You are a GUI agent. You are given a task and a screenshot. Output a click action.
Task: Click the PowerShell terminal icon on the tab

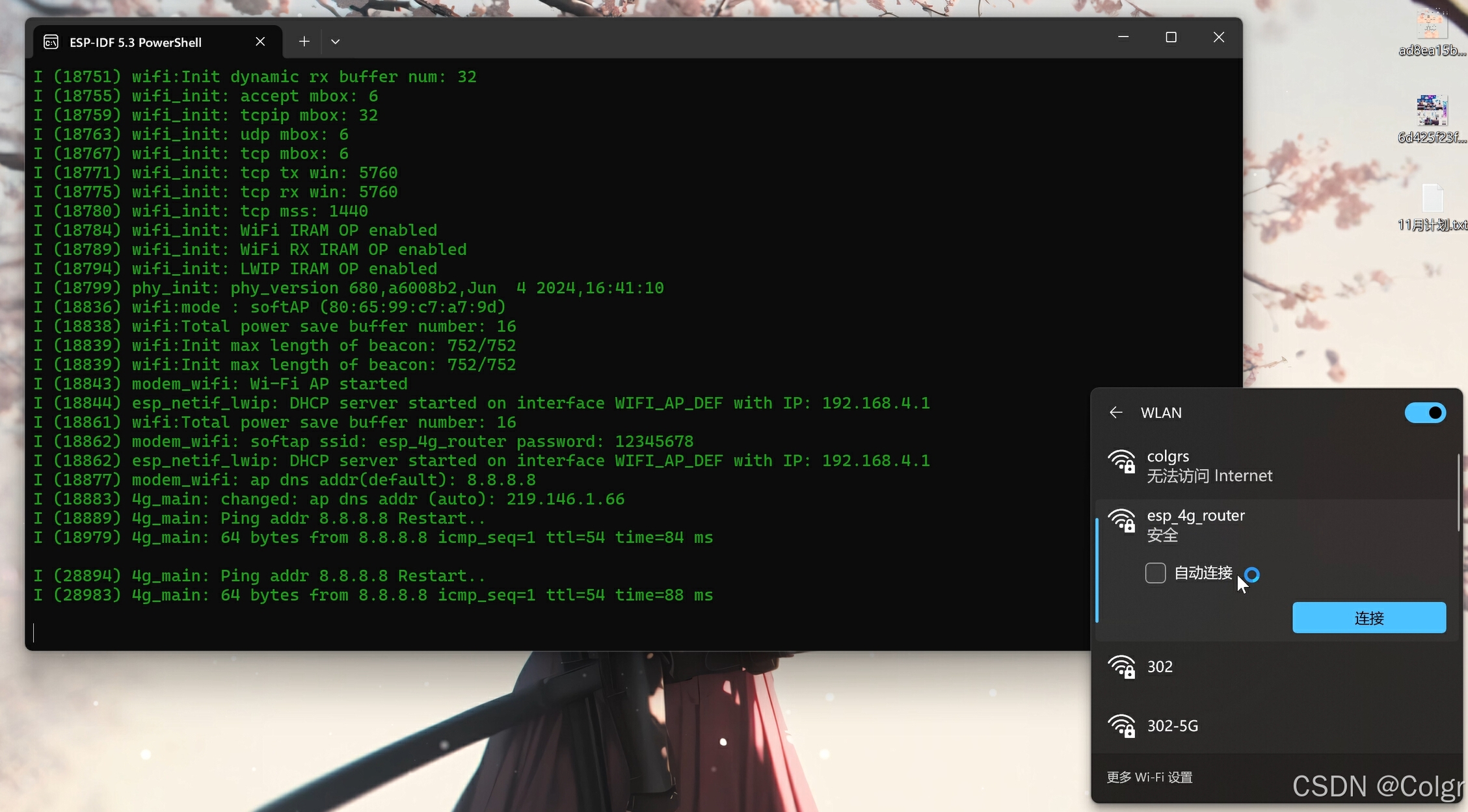(x=51, y=42)
